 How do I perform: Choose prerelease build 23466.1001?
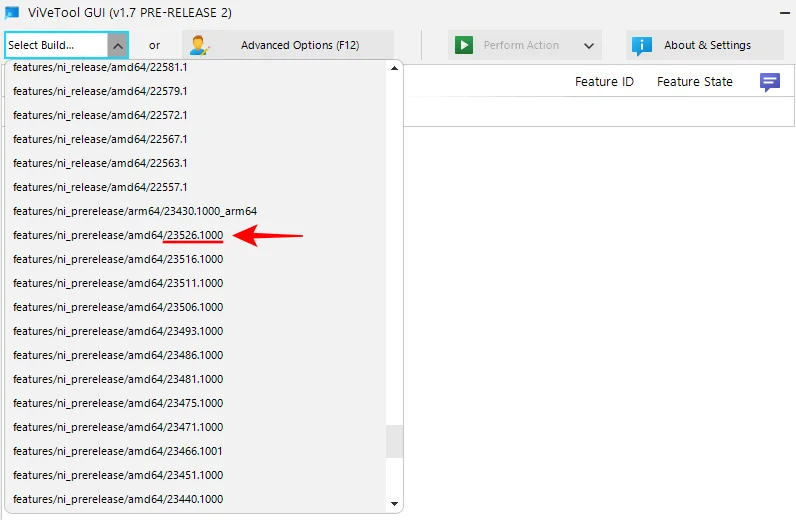(195, 451)
